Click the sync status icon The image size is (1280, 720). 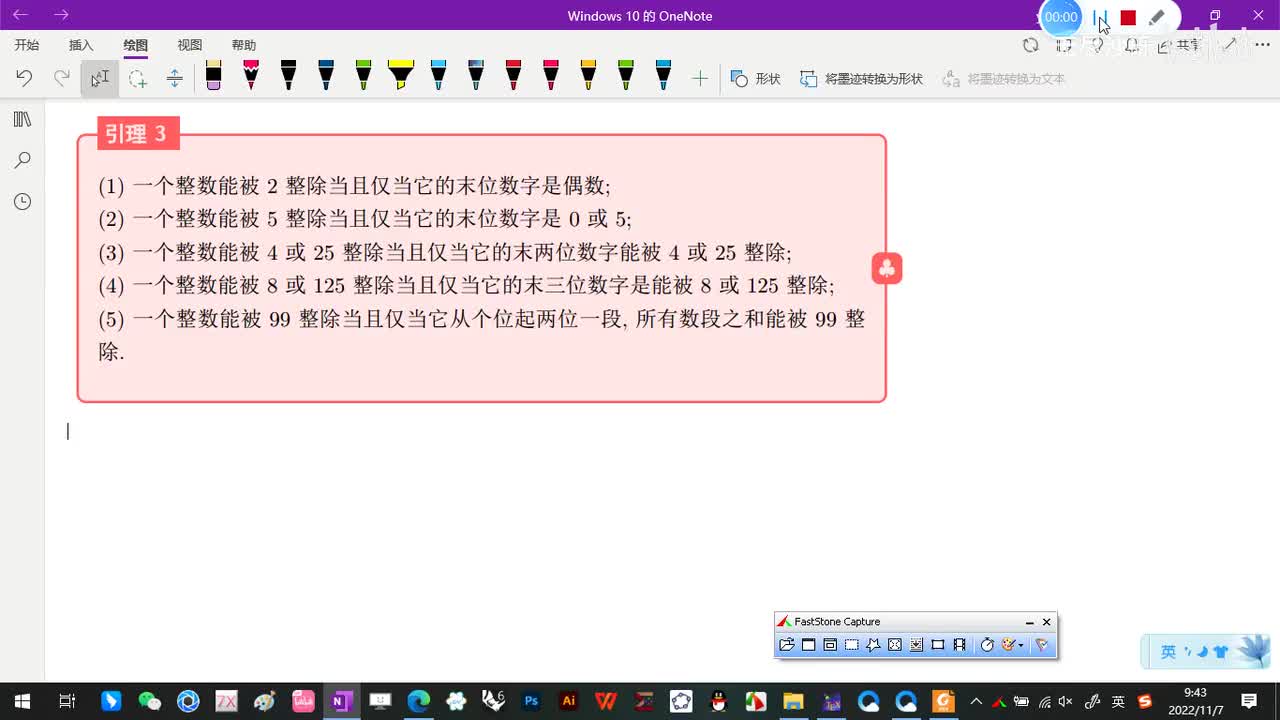[1031, 45]
